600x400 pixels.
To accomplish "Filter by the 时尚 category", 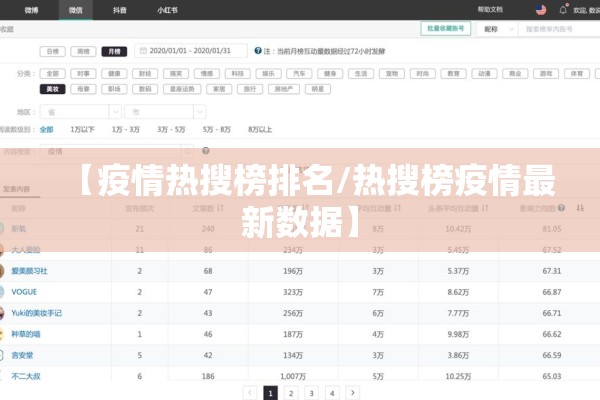I will (x=423, y=73).
